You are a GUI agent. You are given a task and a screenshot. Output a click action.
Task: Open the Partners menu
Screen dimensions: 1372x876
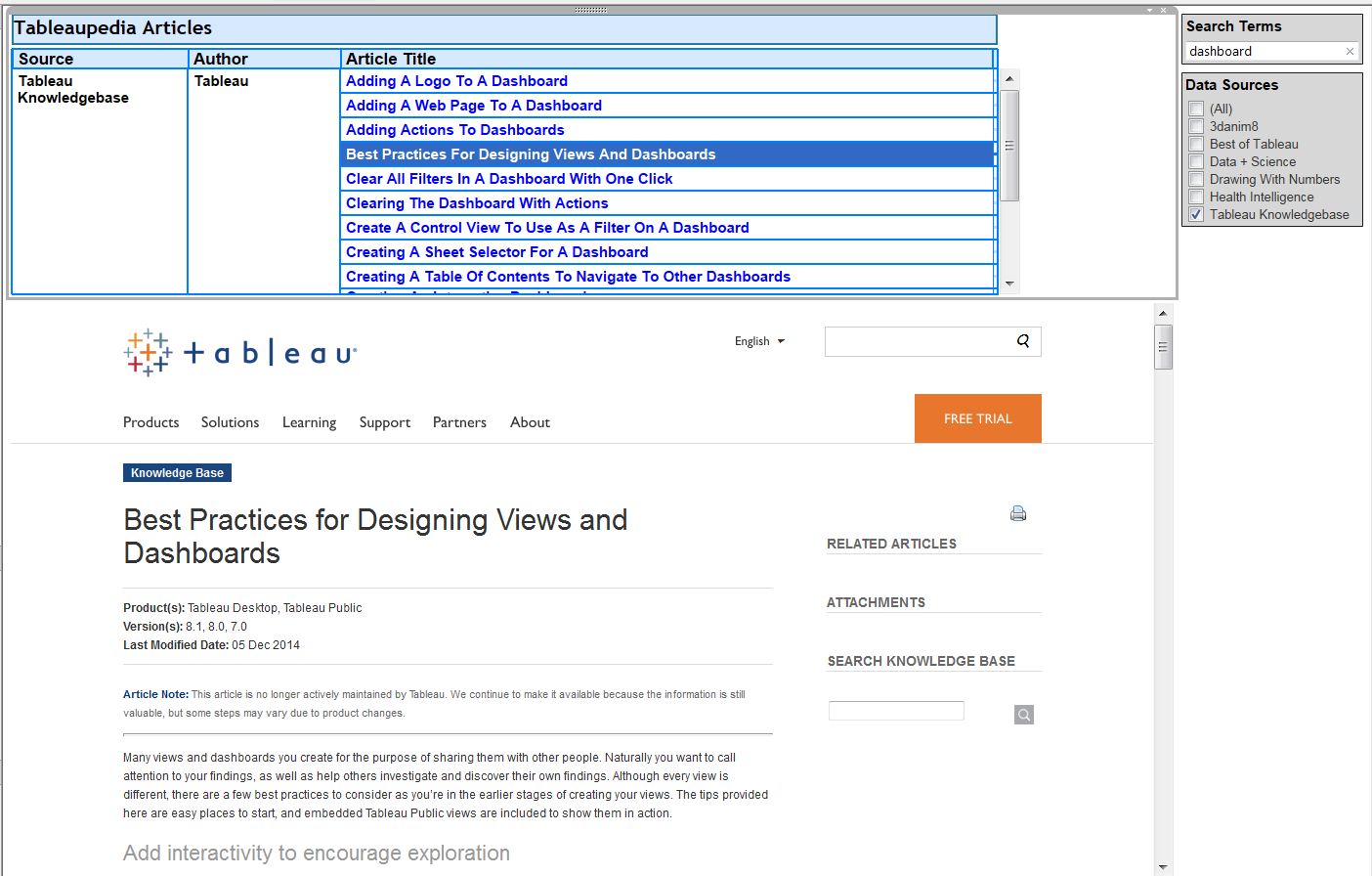click(459, 422)
